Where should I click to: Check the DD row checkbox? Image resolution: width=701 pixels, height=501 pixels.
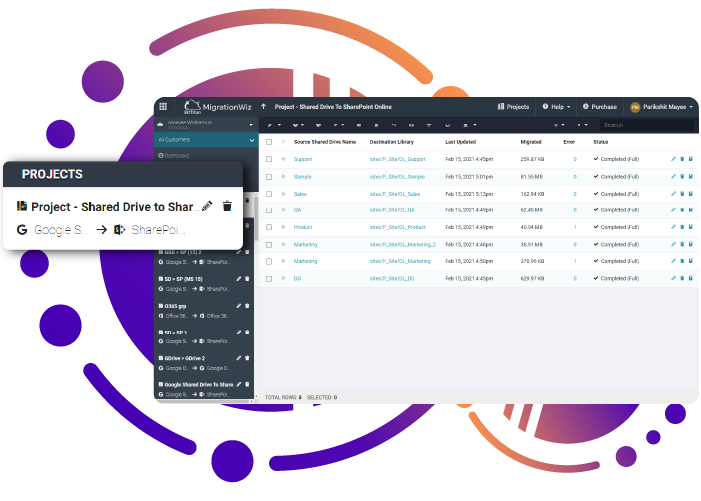point(269,279)
